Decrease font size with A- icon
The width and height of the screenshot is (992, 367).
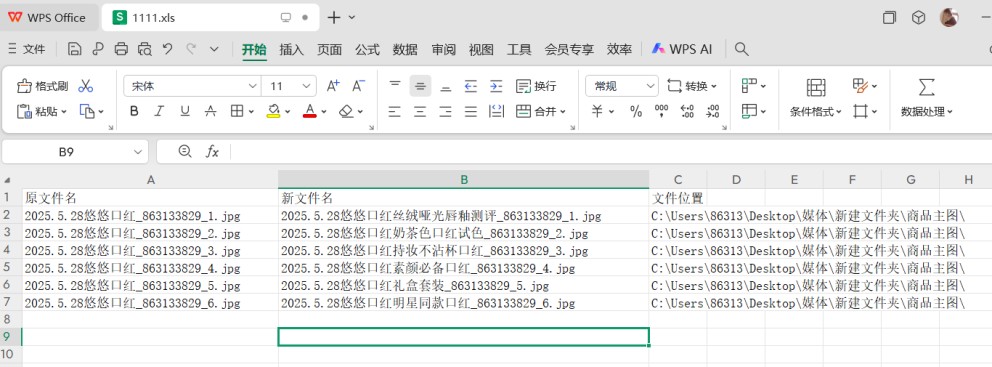358,86
